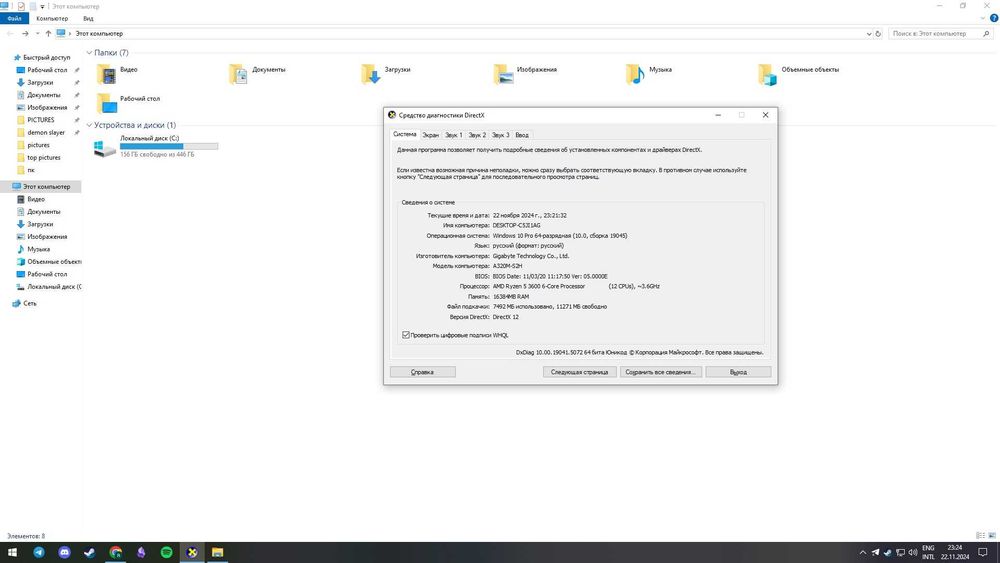Collapse the Устройства и диски (1) group

pyautogui.click(x=89, y=125)
